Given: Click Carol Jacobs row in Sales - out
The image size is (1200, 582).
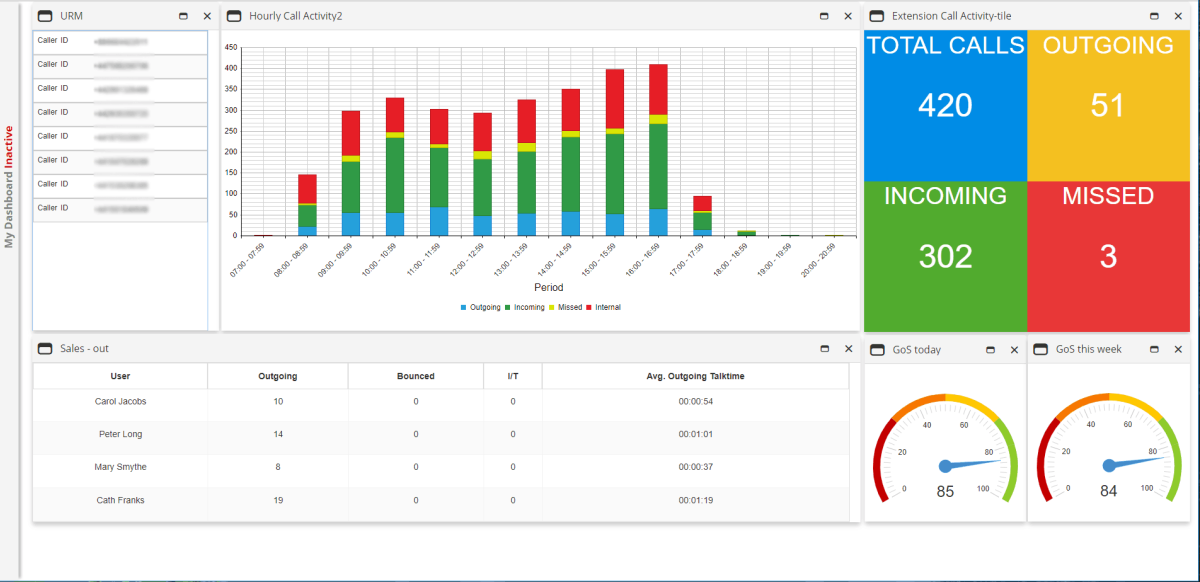Looking at the screenshot, I should (x=120, y=401).
